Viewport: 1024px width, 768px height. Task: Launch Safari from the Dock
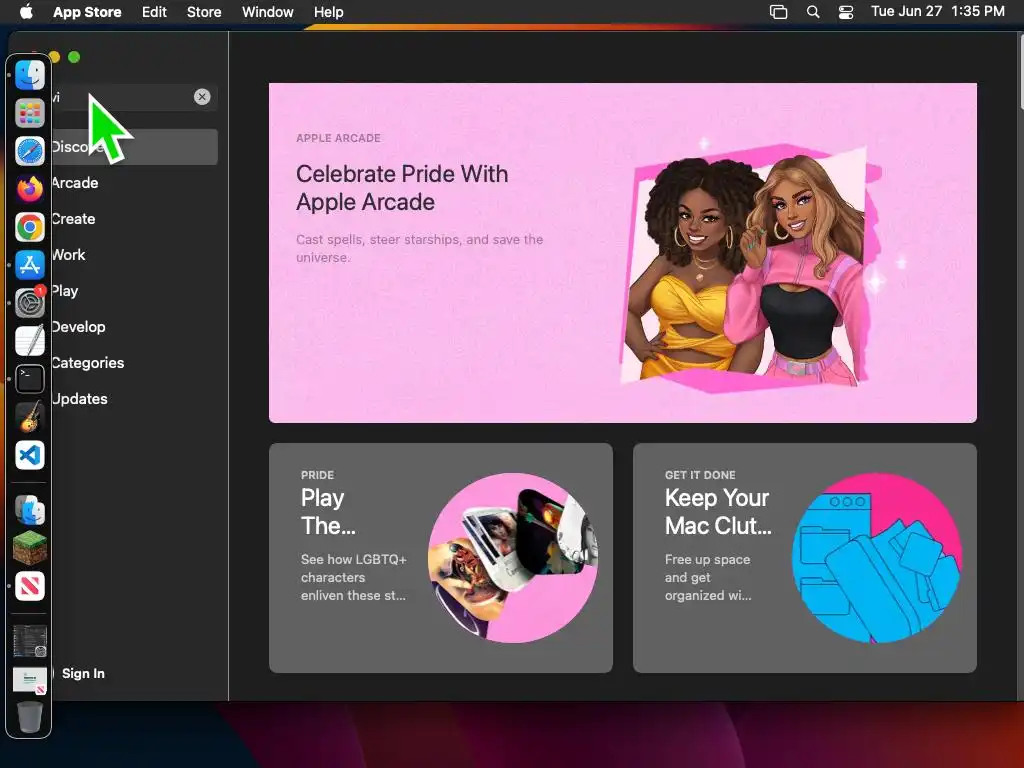[29, 152]
